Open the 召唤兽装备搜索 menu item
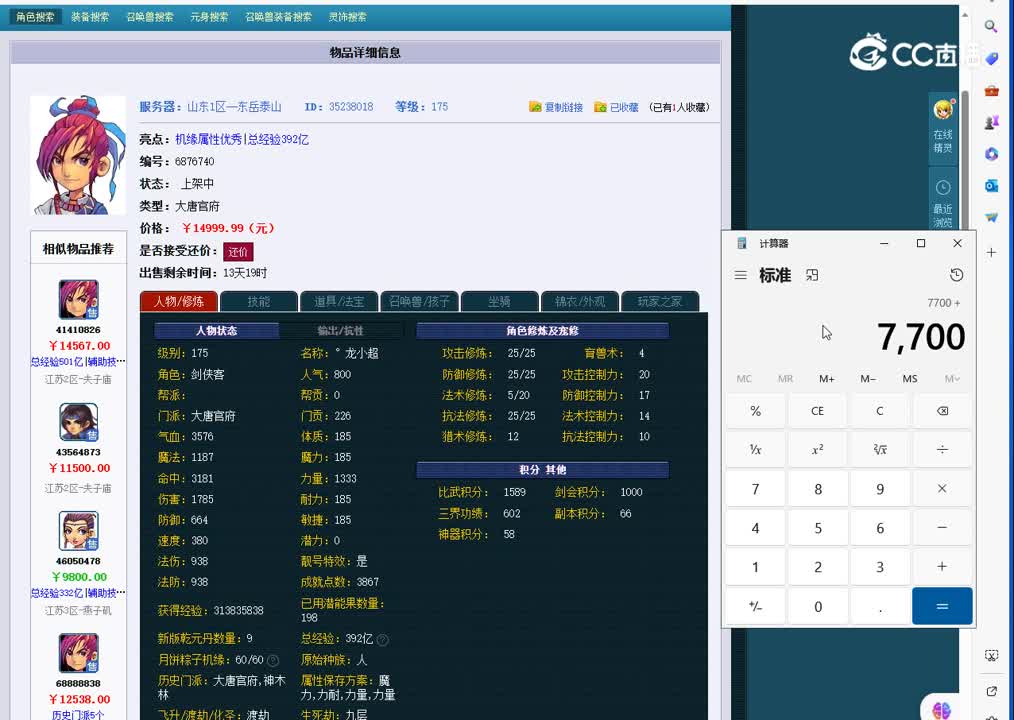The image size is (1014, 720). click(278, 17)
